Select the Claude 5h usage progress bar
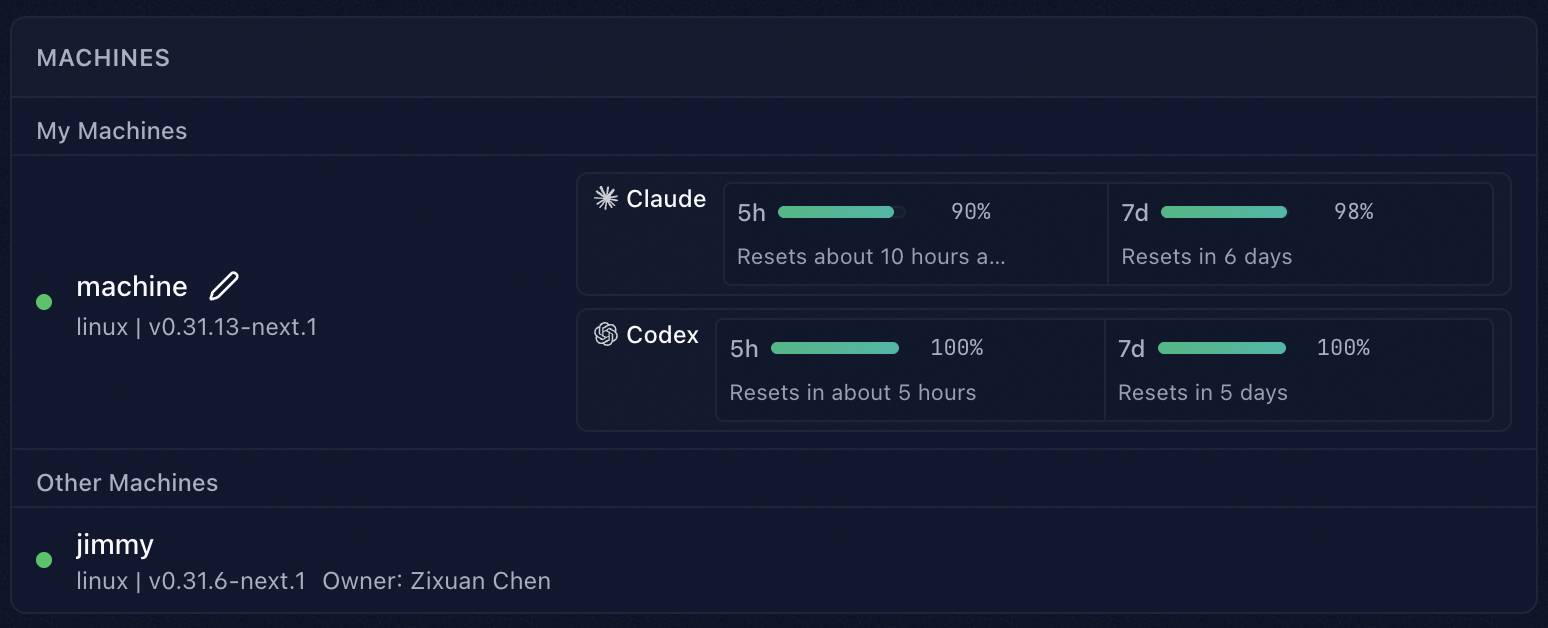1548x628 pixels. click(841, 212)
